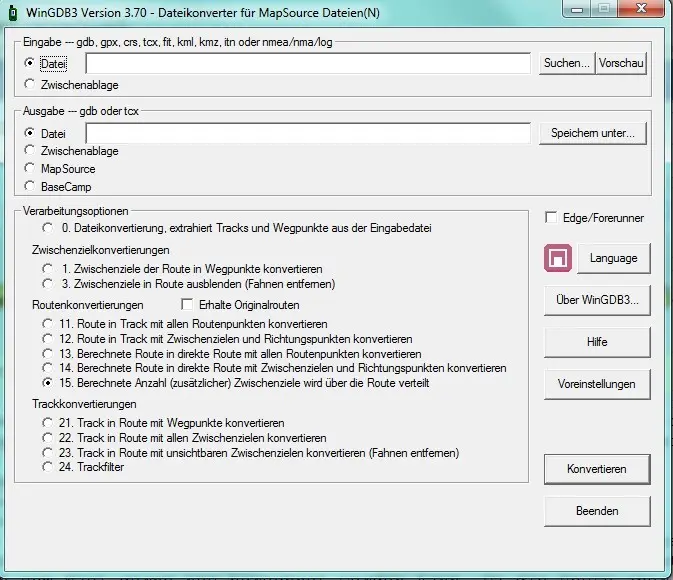Select option 23 unsichtbaren Zwischenzielen
This screenshot has height=580, width=673.
click(x=47, y=452)
